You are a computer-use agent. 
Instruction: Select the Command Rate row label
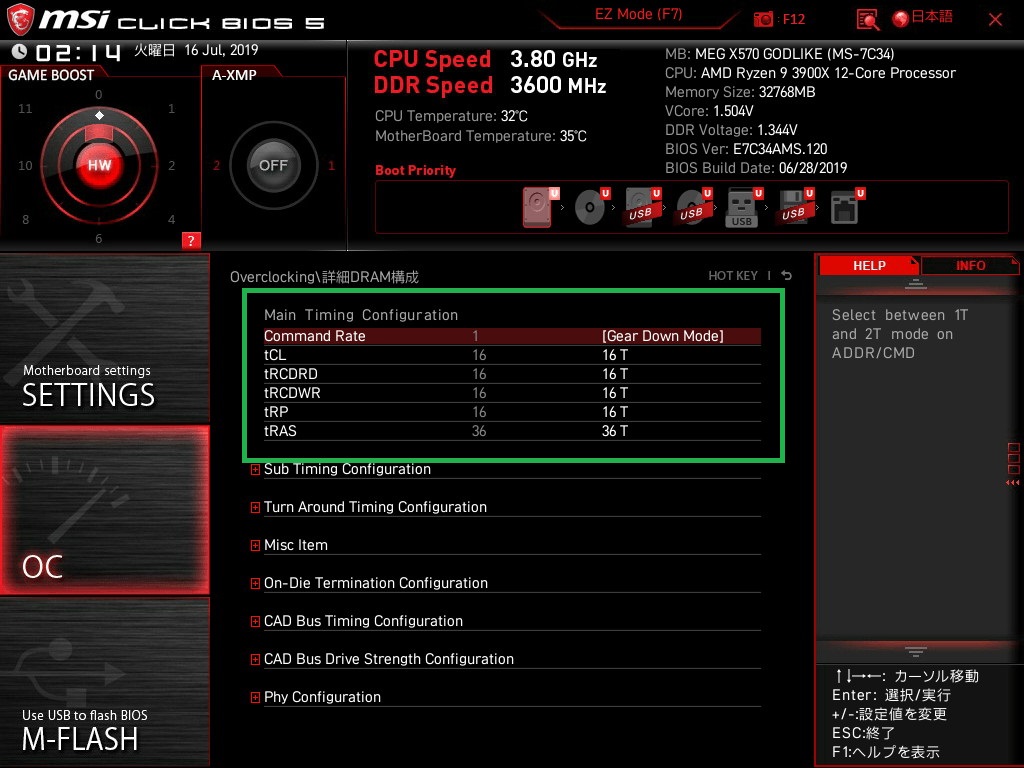coord(314,336)
